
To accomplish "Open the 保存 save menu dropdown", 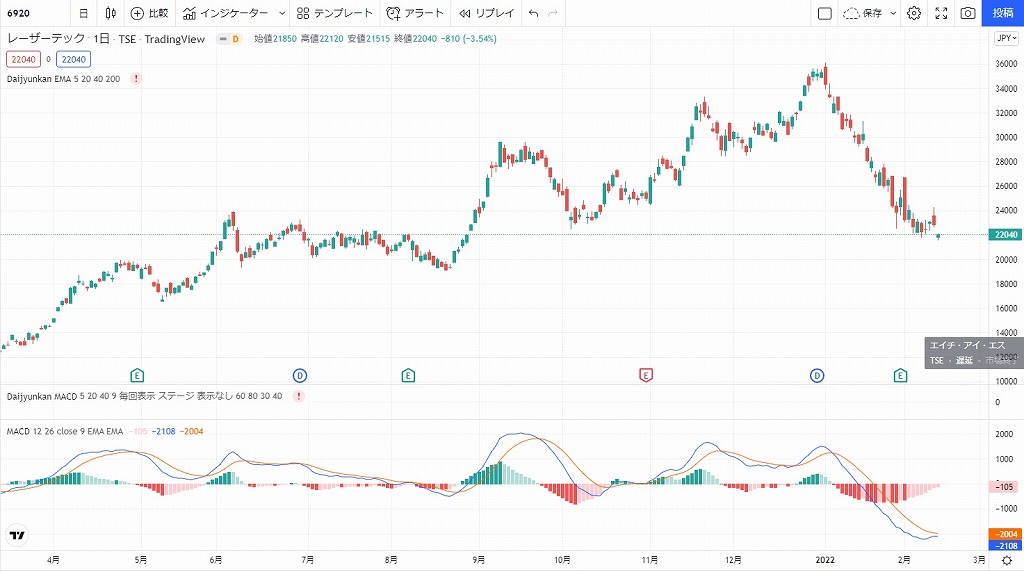I will pyautogui.click(x=890, y=13).
